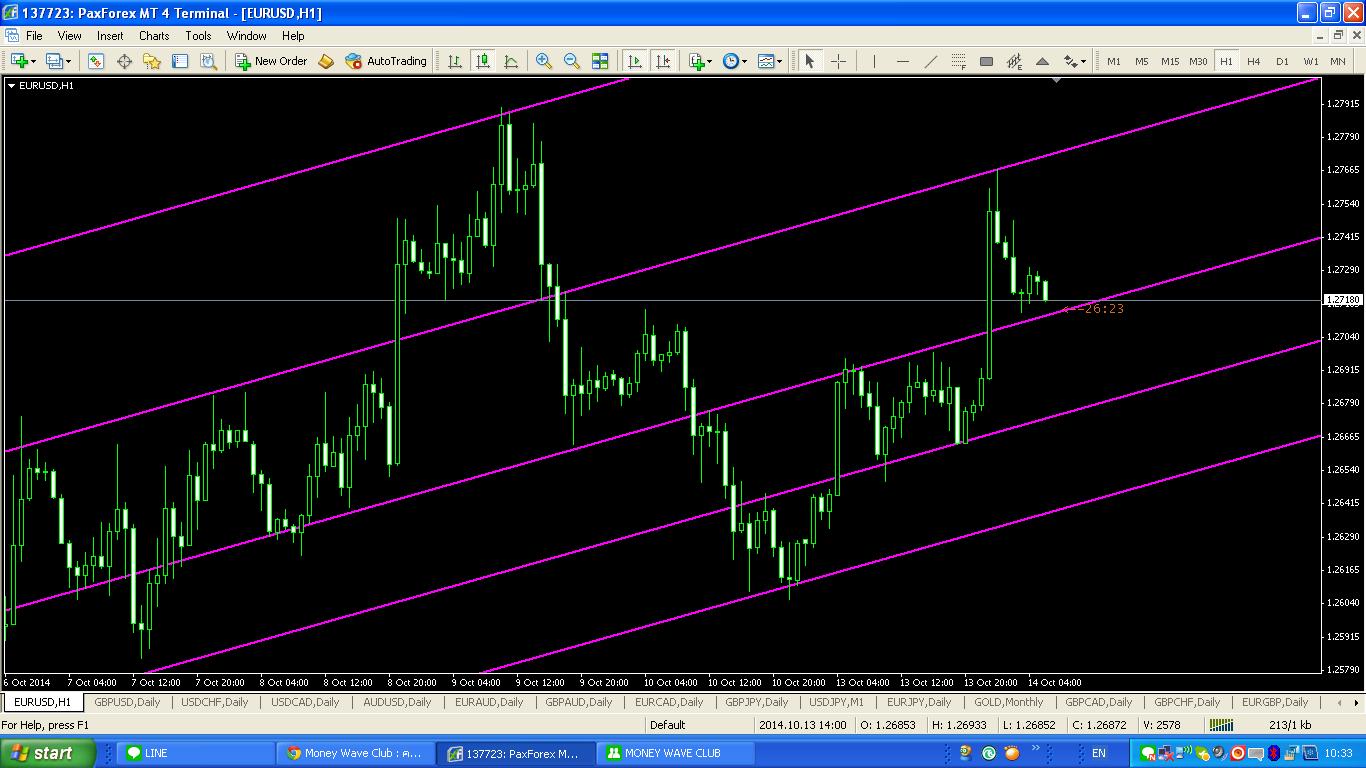The width and height of the screenshot is (1366, 768).
Task: Switch to USDJPY,M1 chart tab
Action: pos(836,702)
